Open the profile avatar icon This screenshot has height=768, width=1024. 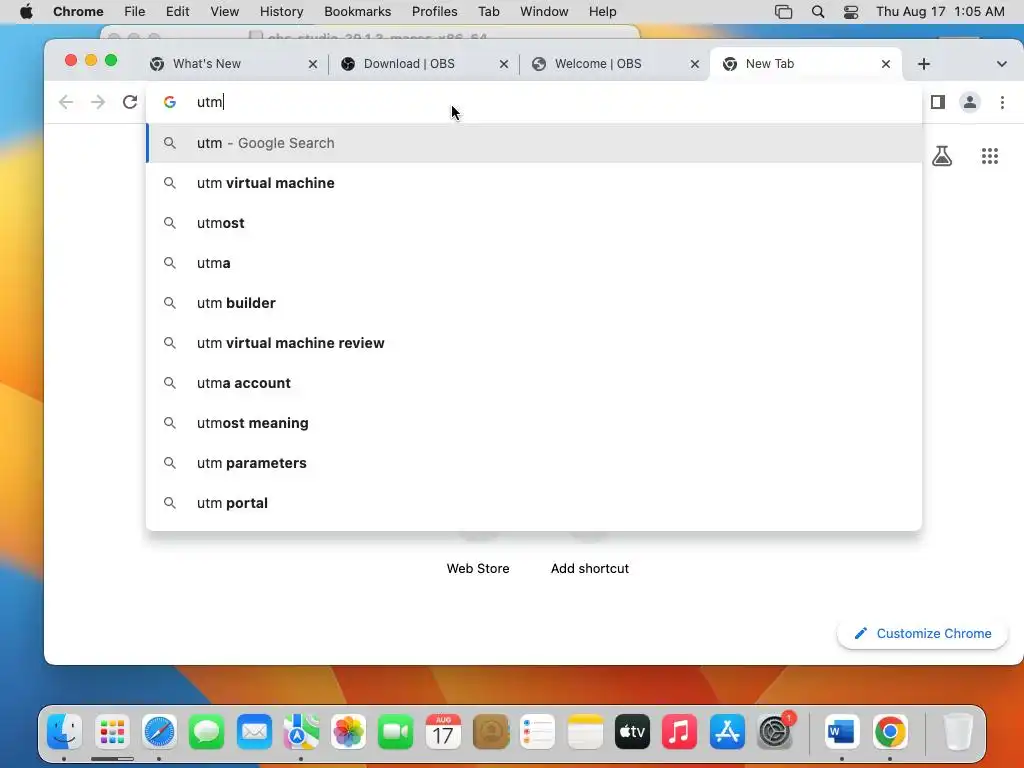970,102
